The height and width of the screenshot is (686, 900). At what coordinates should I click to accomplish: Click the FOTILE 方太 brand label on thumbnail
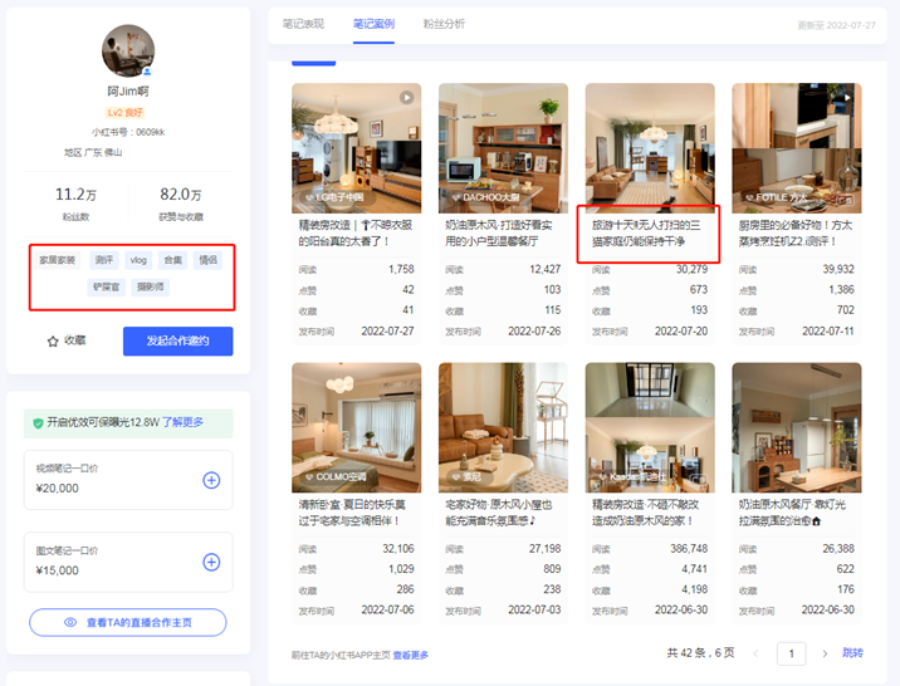[x=777, y=197]
